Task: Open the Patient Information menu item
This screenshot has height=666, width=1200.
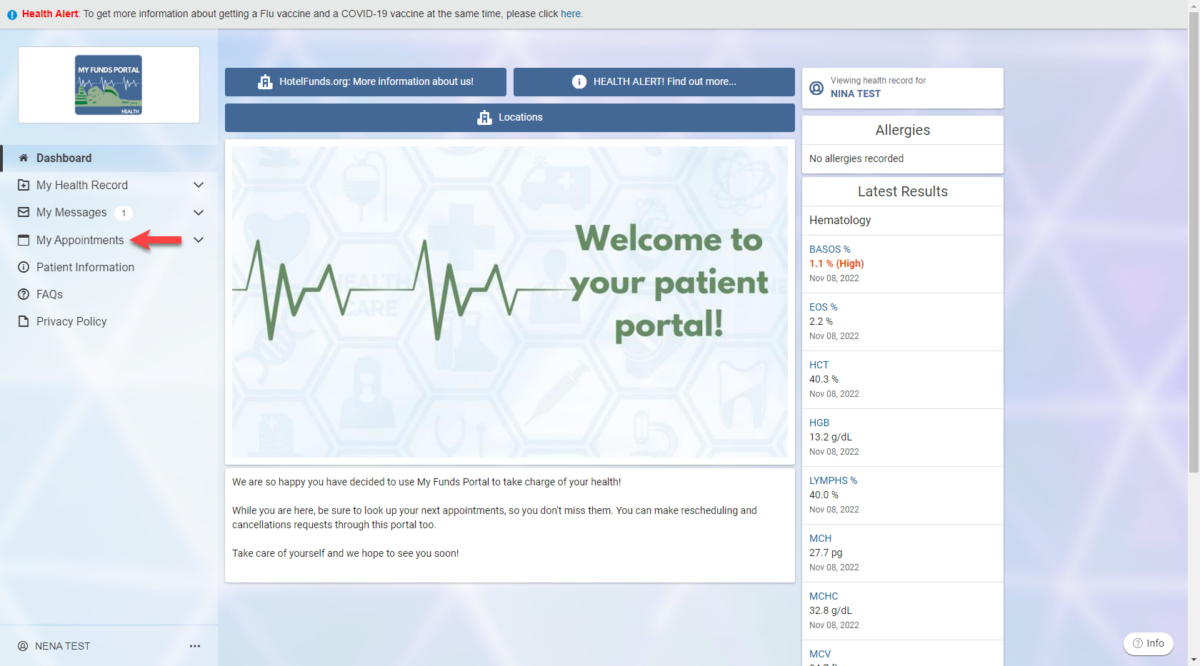Action: [85, 267]
